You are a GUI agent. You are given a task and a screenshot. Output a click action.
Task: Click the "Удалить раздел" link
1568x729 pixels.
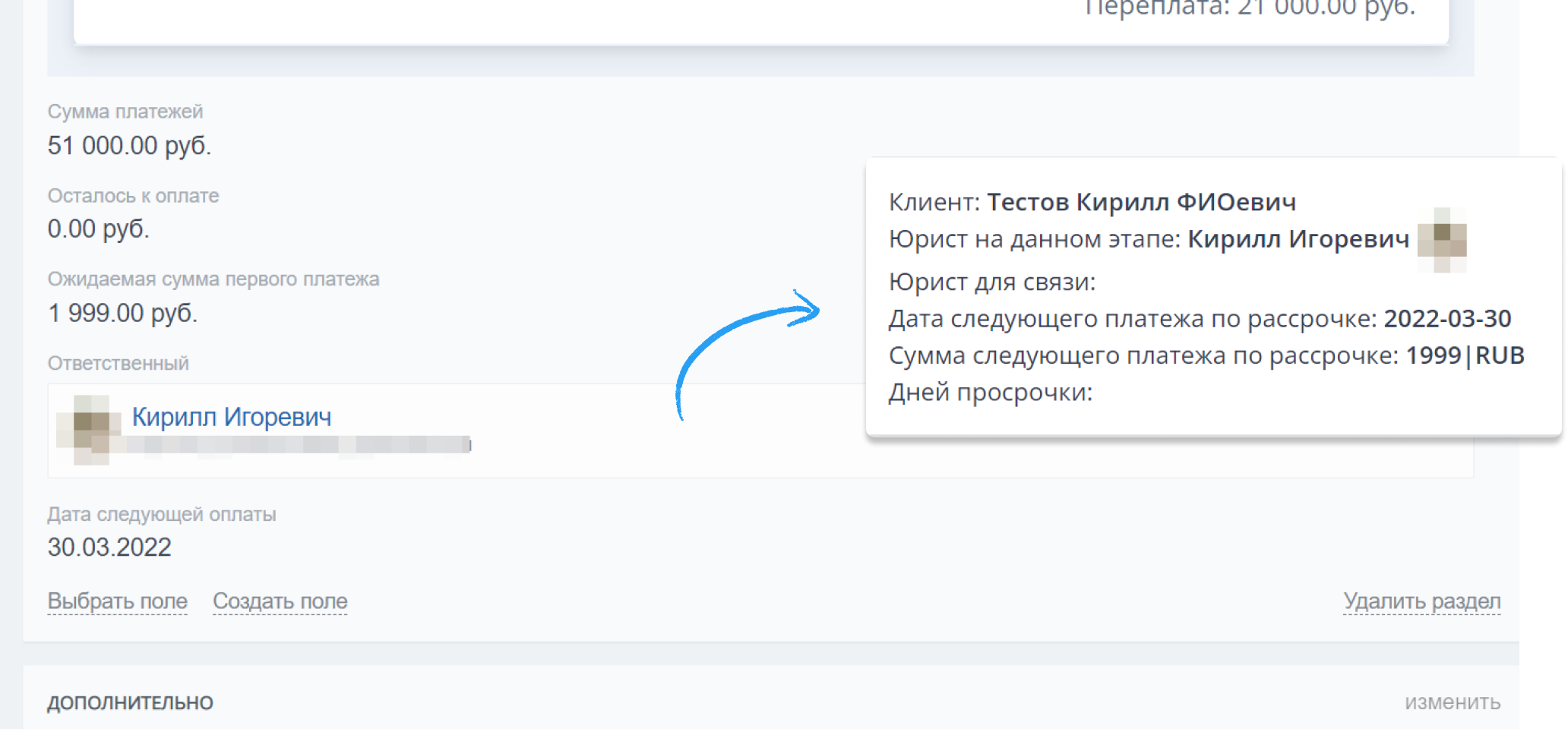pyautogui.click(x=1421, y=601)
